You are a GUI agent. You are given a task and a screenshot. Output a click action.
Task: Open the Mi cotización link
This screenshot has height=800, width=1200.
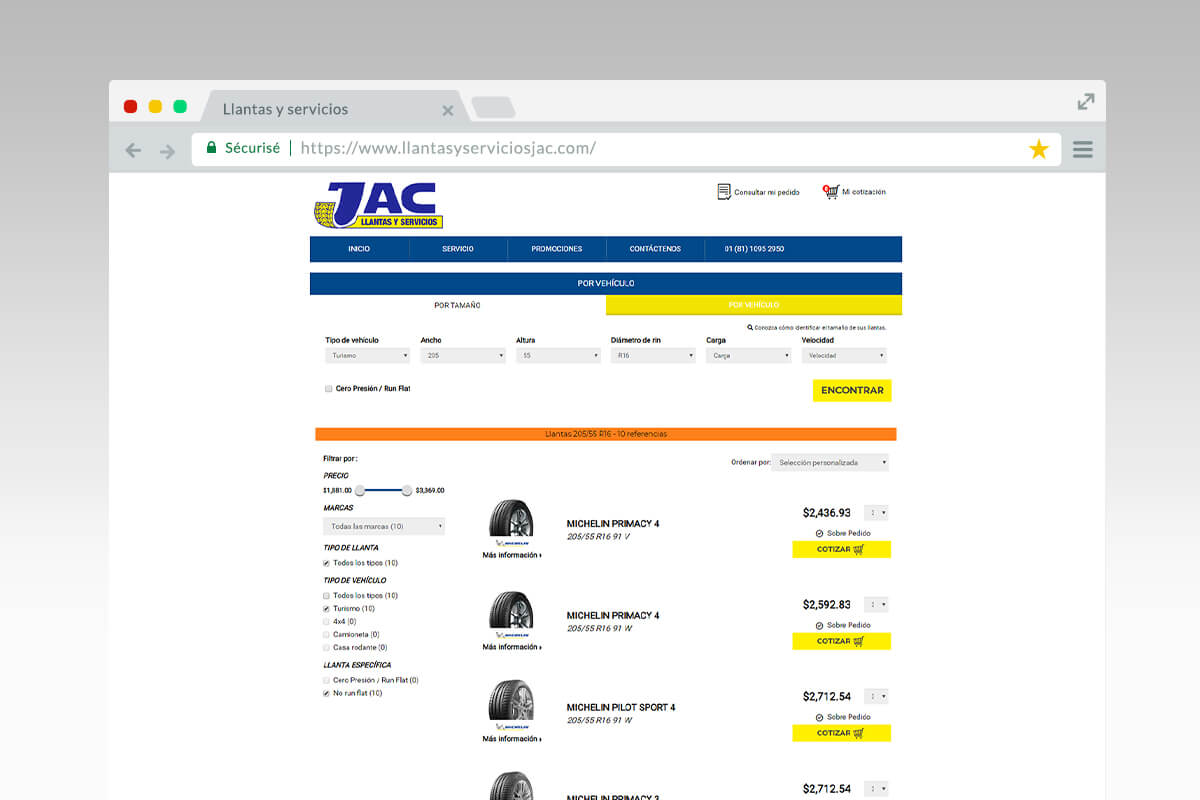point(864,192)
